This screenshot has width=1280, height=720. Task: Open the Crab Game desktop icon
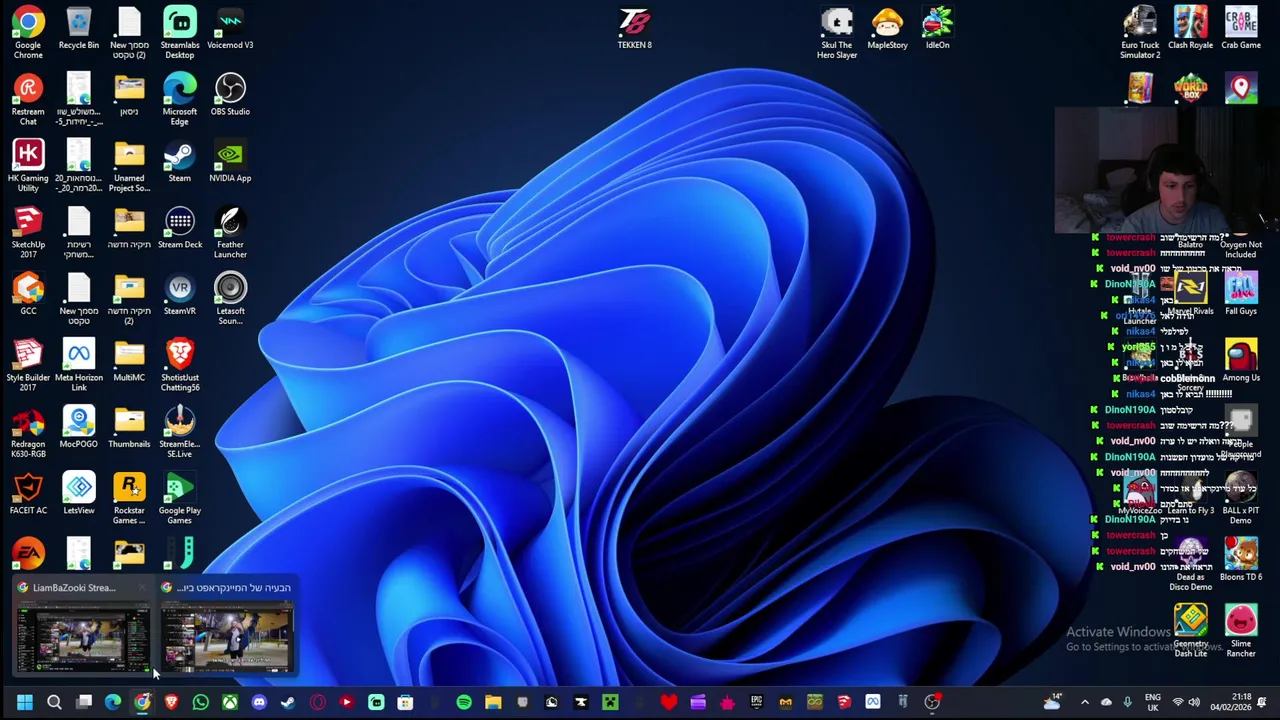1241,28
